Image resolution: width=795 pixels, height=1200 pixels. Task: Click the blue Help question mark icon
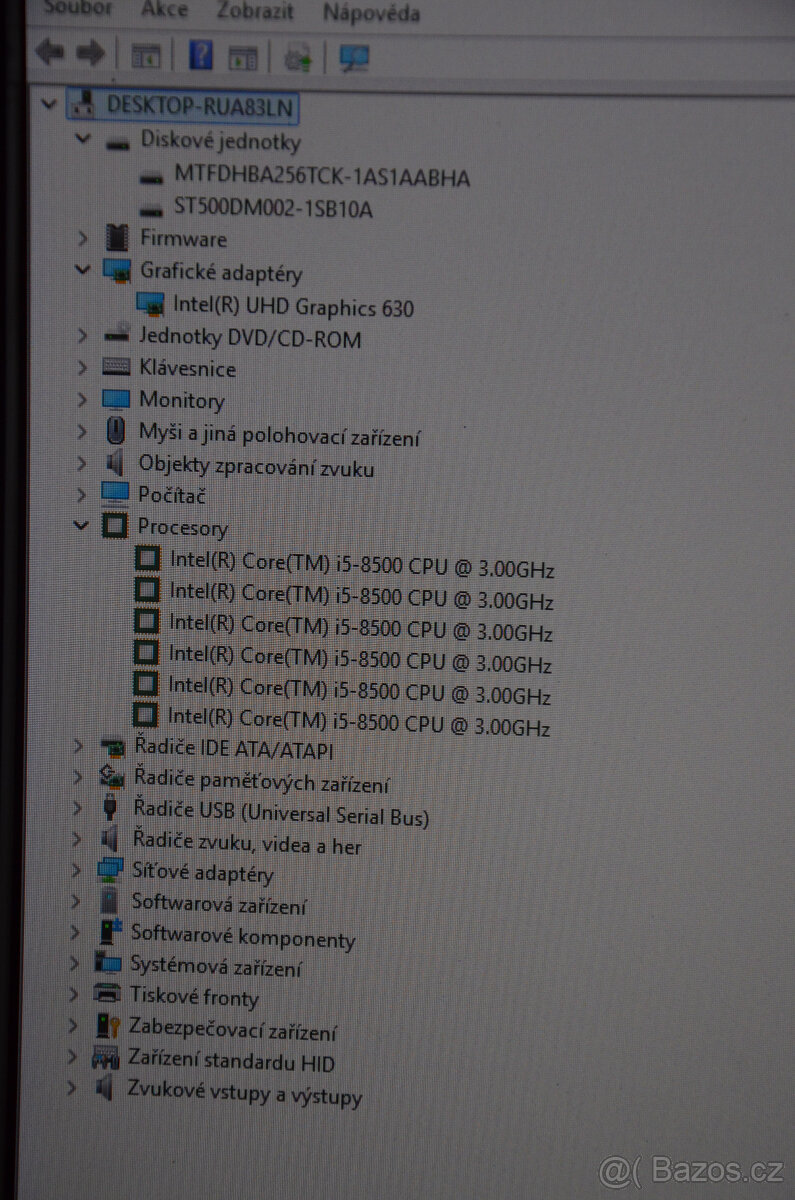200,55
